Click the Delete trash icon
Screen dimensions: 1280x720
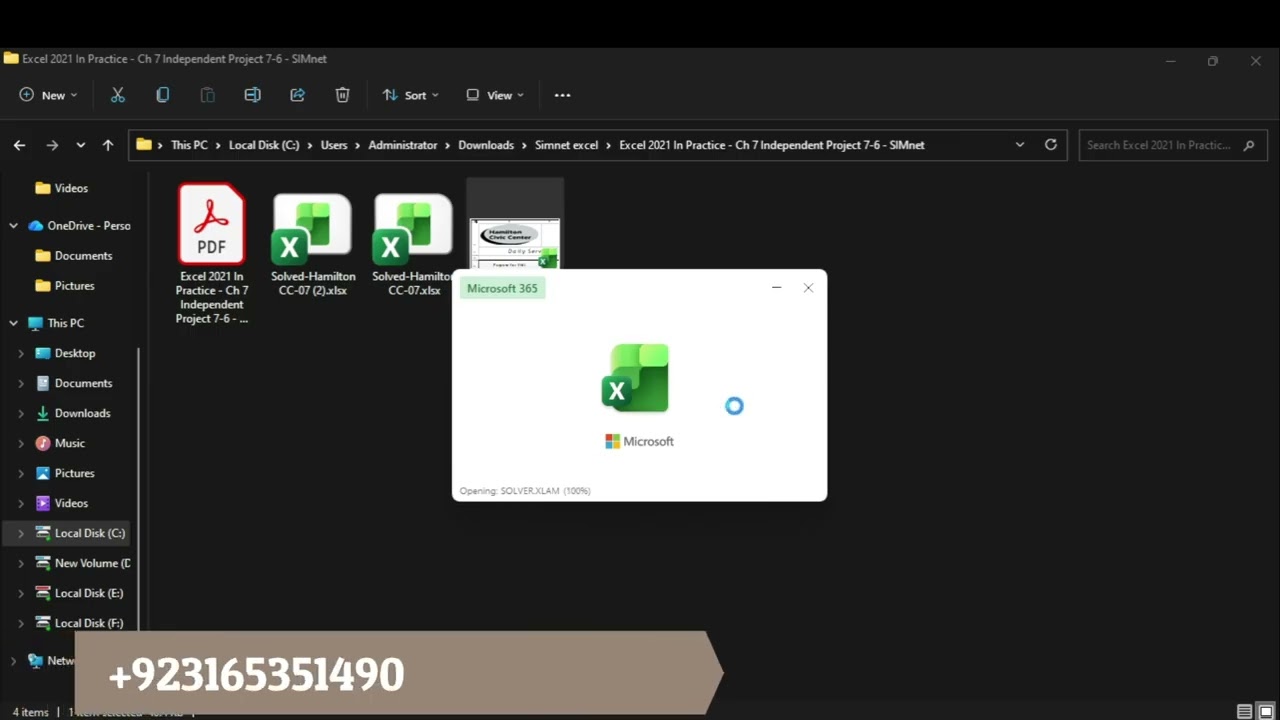[x=343, y=95]
